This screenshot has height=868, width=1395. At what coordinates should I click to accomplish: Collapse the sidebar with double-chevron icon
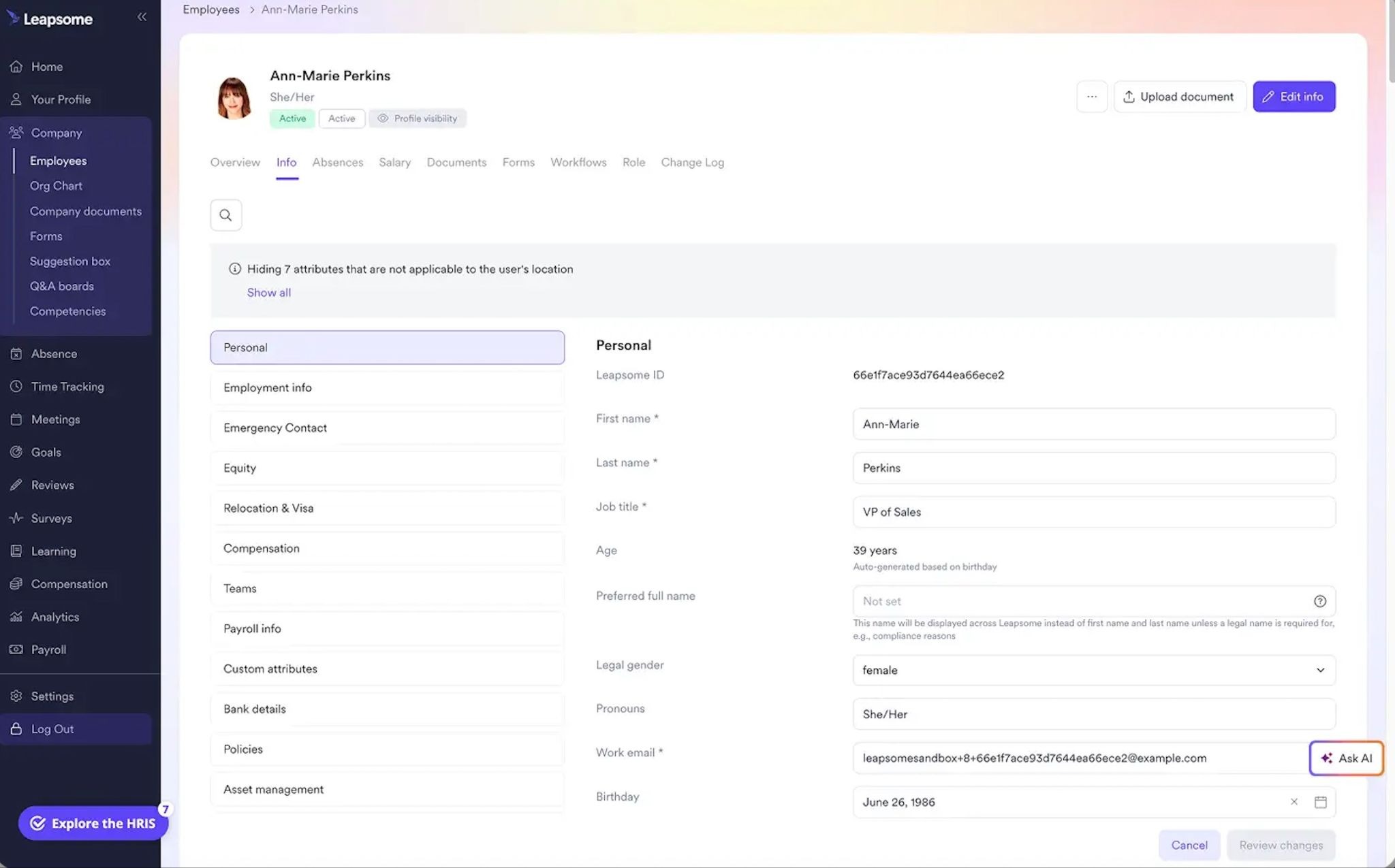pyautogui.click(x=142, y=17)
